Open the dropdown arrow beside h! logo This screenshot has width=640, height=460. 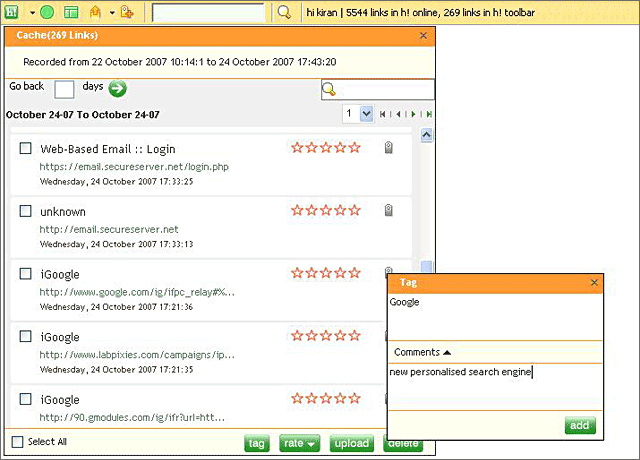click(x=32, y=13)
